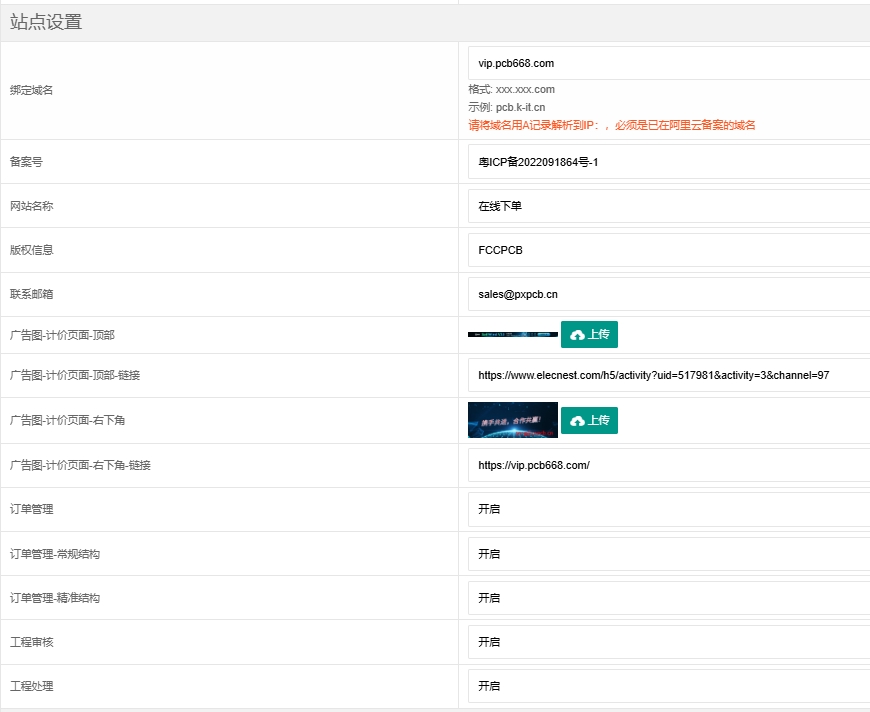
Task: Click the 备案号 ICP number field
Action: pos(668,162)
